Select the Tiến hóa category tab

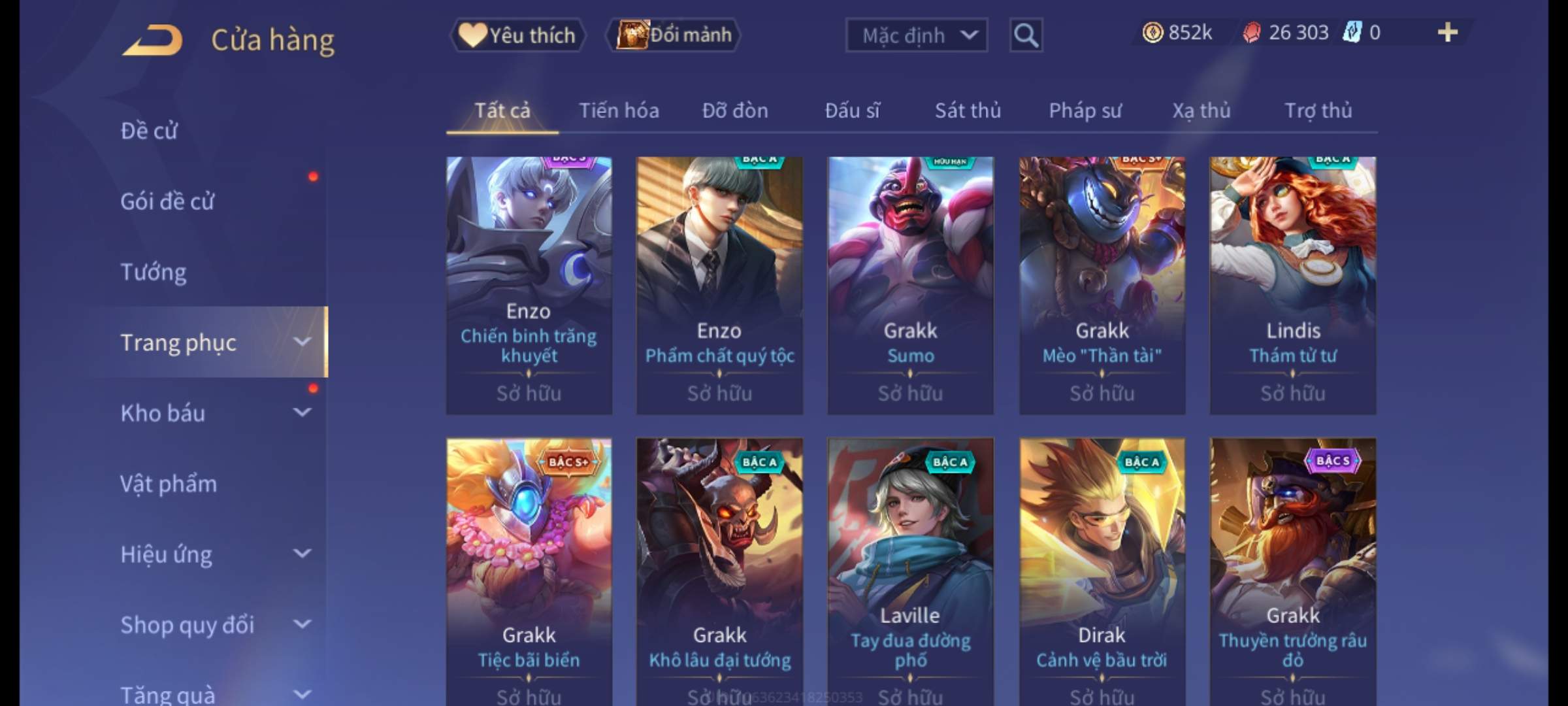tap(619, 110)
